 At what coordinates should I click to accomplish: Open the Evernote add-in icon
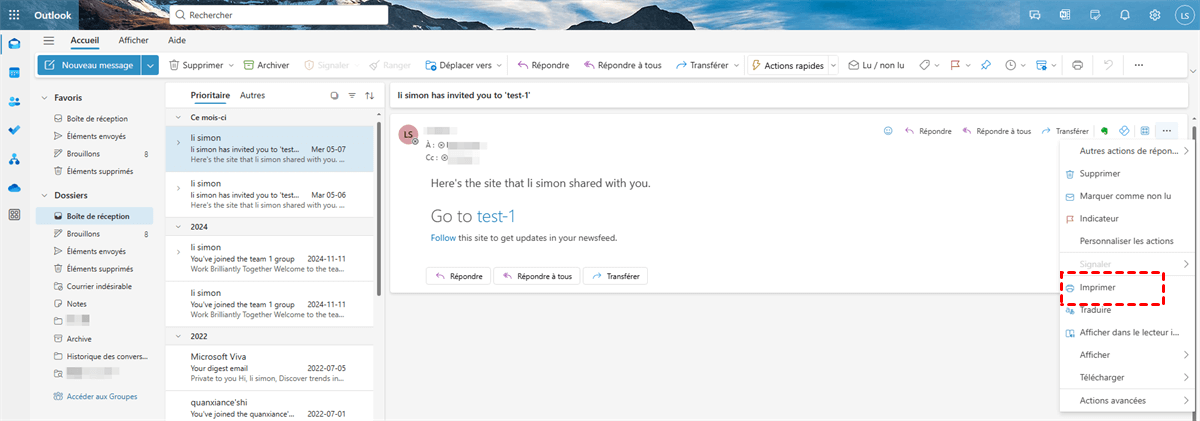(1105, 131)
